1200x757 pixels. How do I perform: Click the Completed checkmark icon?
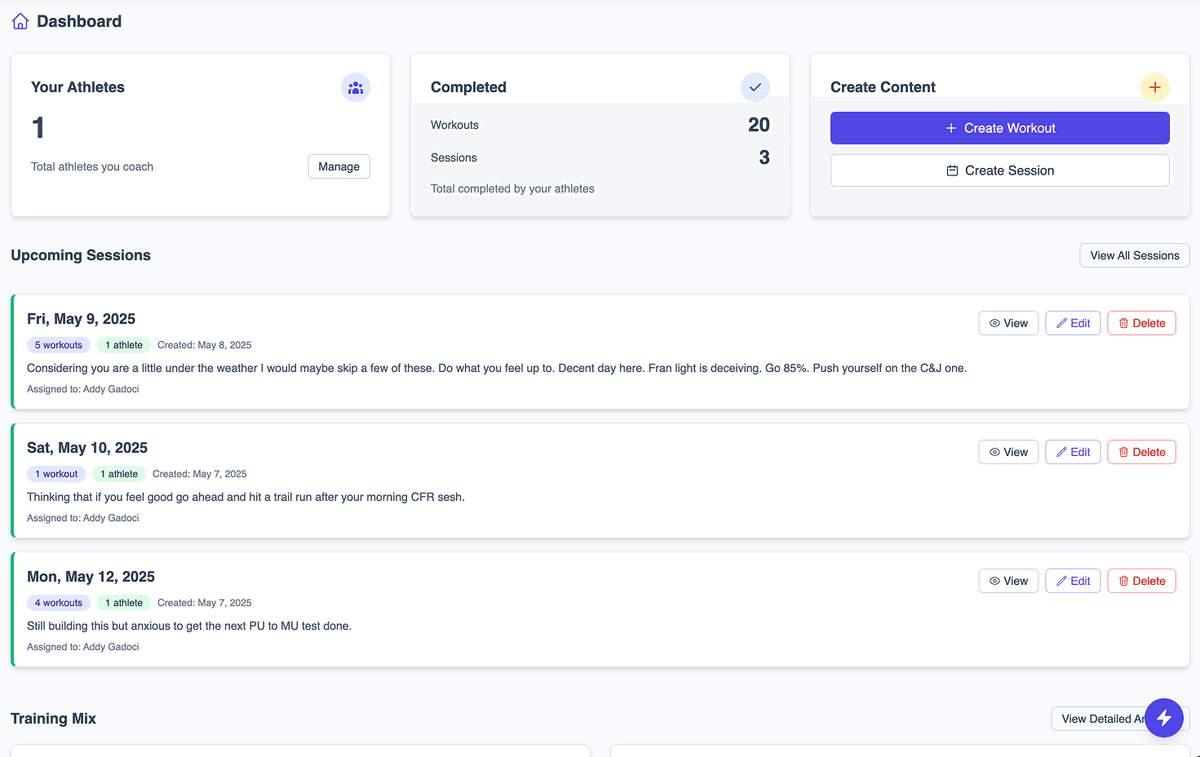(755, 87)
